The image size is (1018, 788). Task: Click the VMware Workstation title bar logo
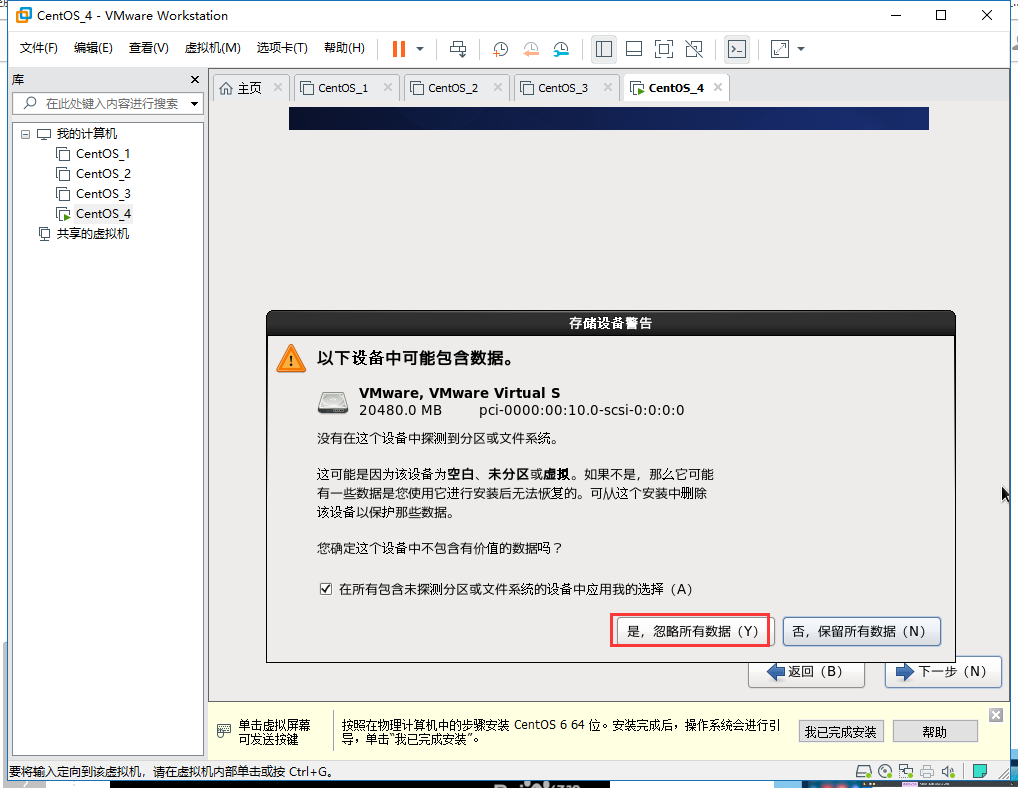(x=23, y=15)
